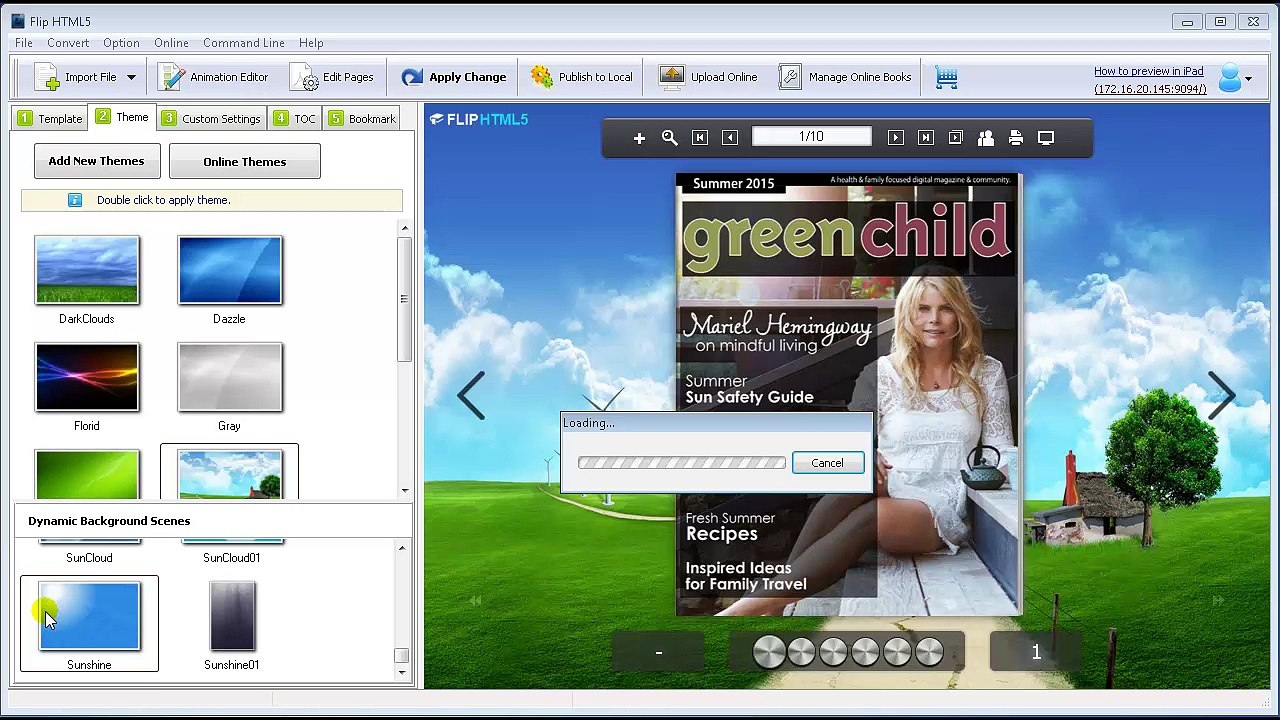This screenshot has height=720, width=1280.
Task: Open the File menu
Action: (x=24, y=43)
